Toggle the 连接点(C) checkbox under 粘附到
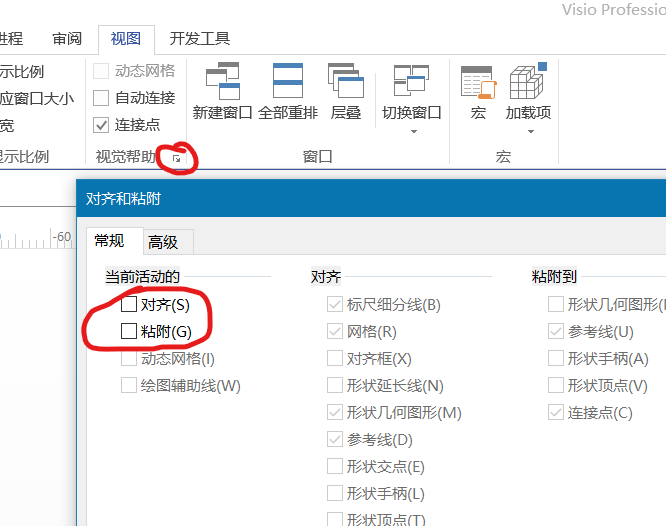Viewport: 666px width, 526px height. [556, 412]
